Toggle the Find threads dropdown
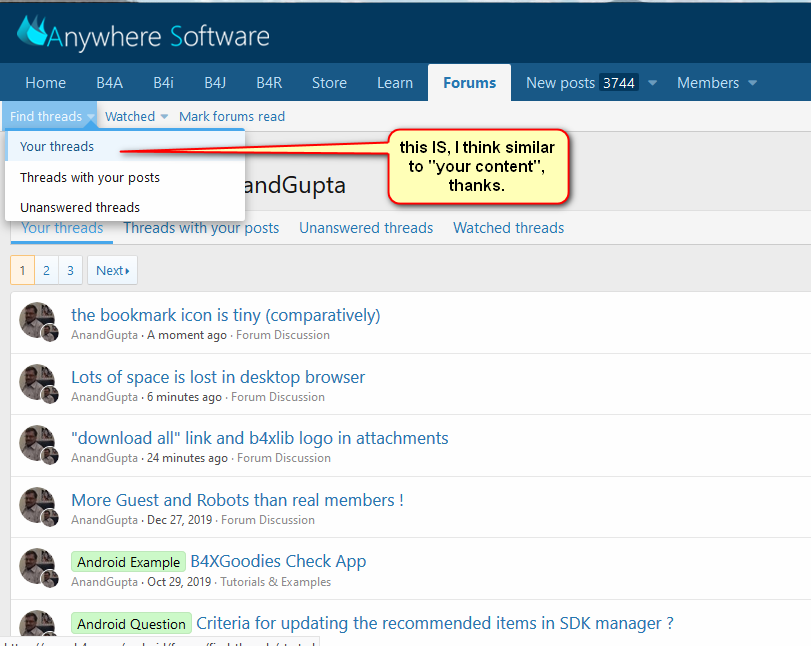This screenshot has width=811, height=646. [50, 116]
